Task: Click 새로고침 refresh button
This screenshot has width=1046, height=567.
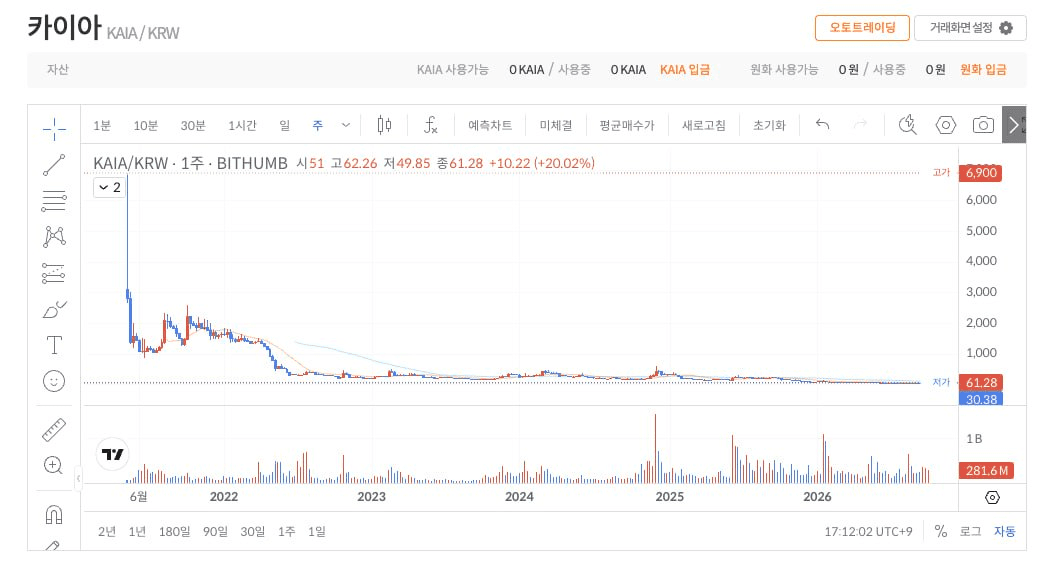Action: click(x=704, y=125)
